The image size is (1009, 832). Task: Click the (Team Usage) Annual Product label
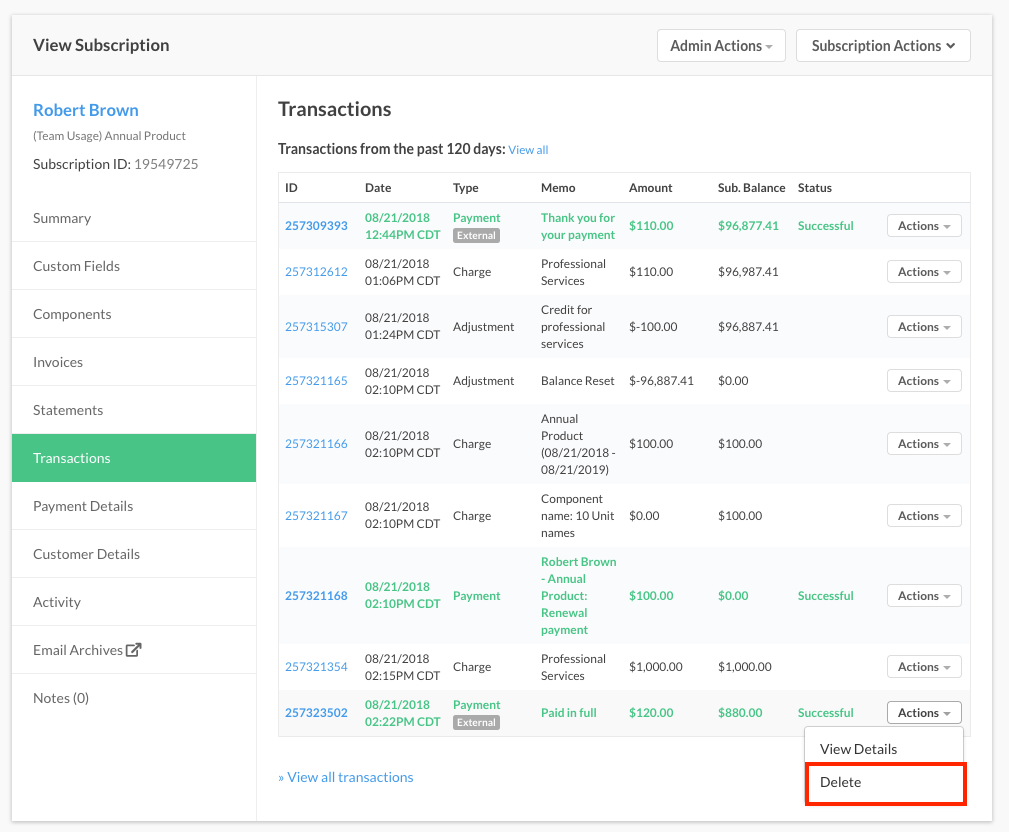(x=109, y=136)
